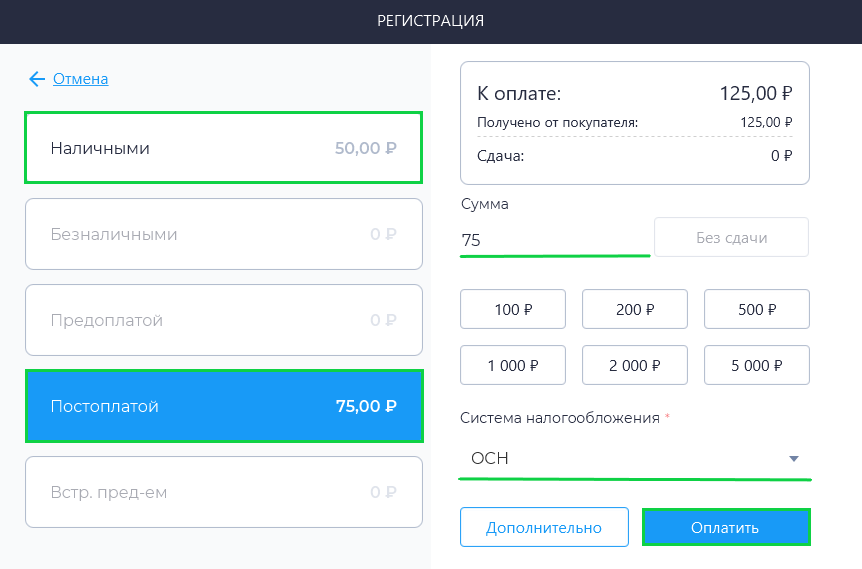Click the РЕГИСТРАЦИЯ header title
This screenshot has height=569, width=862.
pyautogui.click(x=430, y=21)
